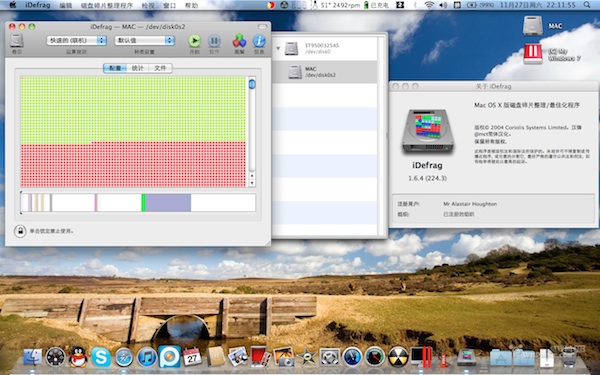Image resolution: width=600 pixels, height=375 pixels.
Task: Toggle the lock icon to prevent changes
Action: coord(20,231)
